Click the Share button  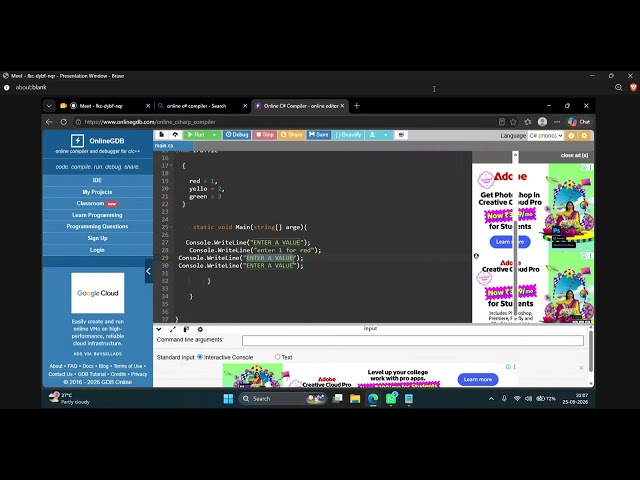click(291, 135)
